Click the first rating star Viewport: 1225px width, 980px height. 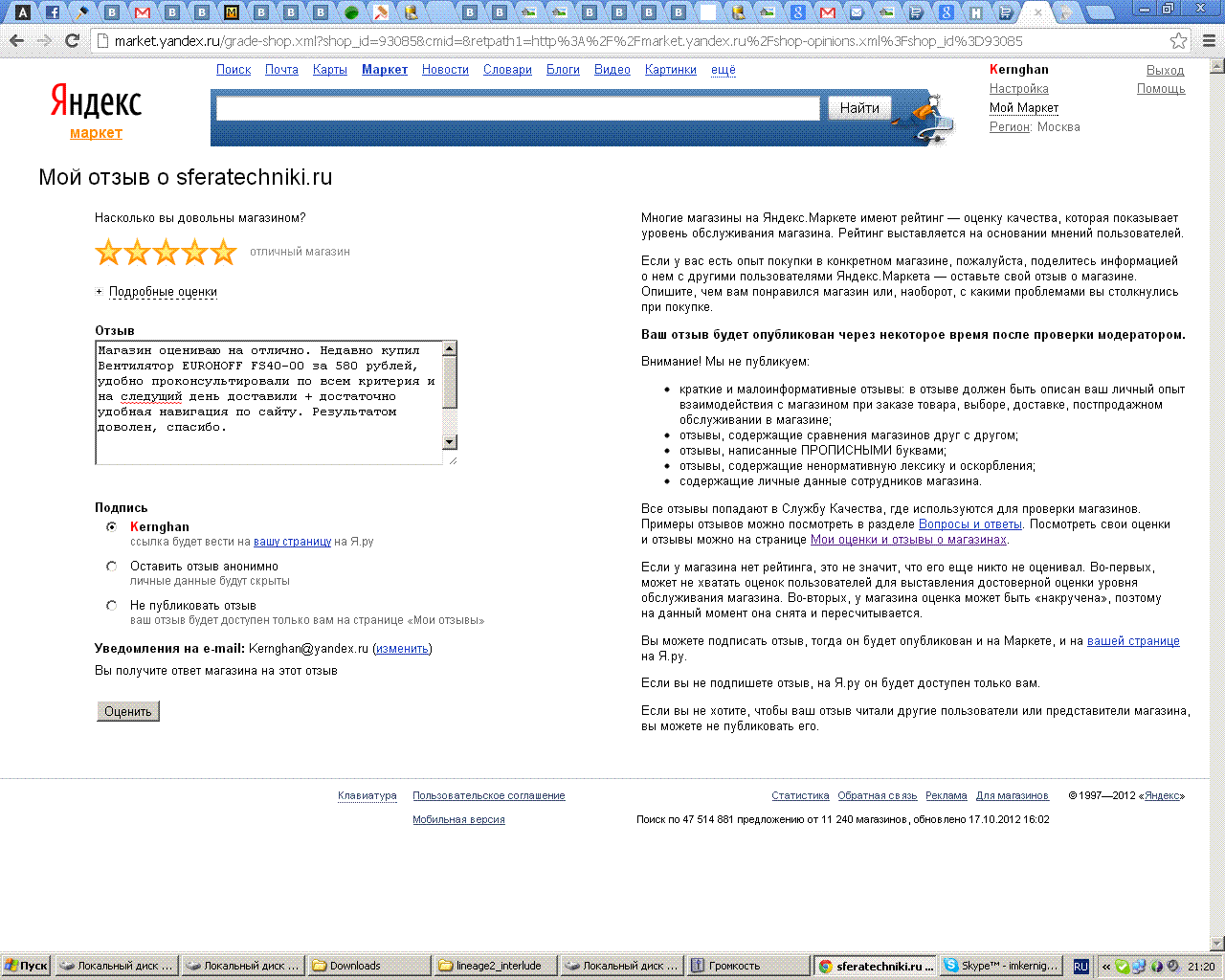point(108,252)
